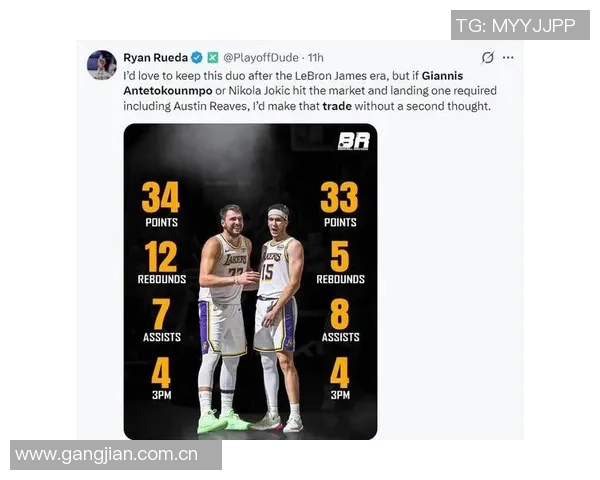Image resolution: width=600 pixels, height=480 pixels.
Task: Click the green affiliate badge icon
Action: 213,58
